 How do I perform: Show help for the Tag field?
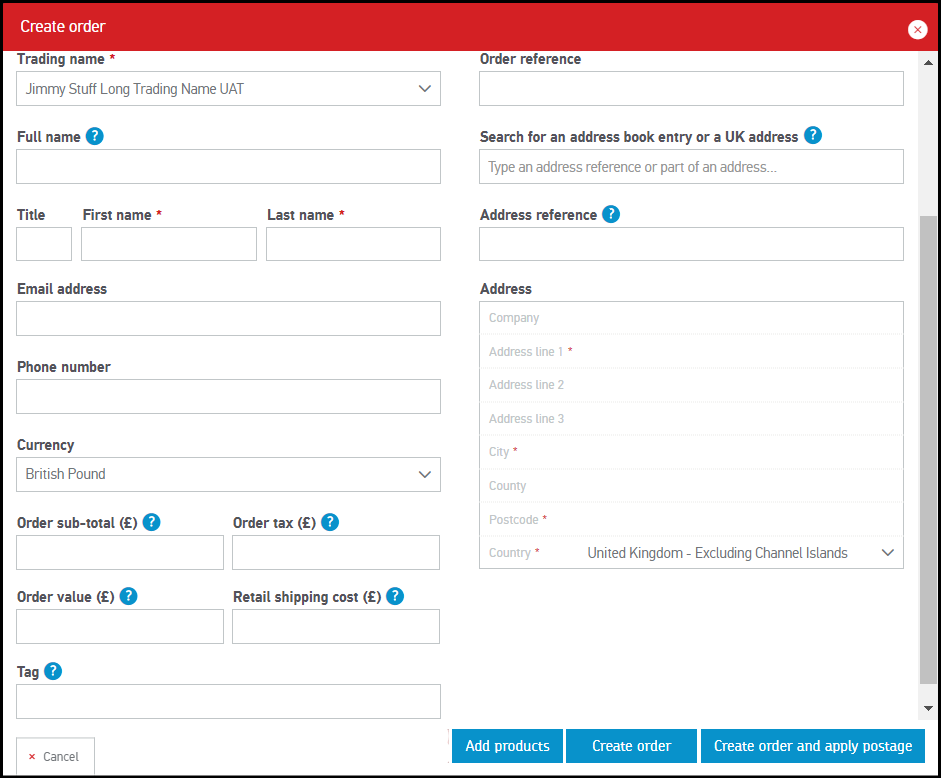[x=54, y=671]
